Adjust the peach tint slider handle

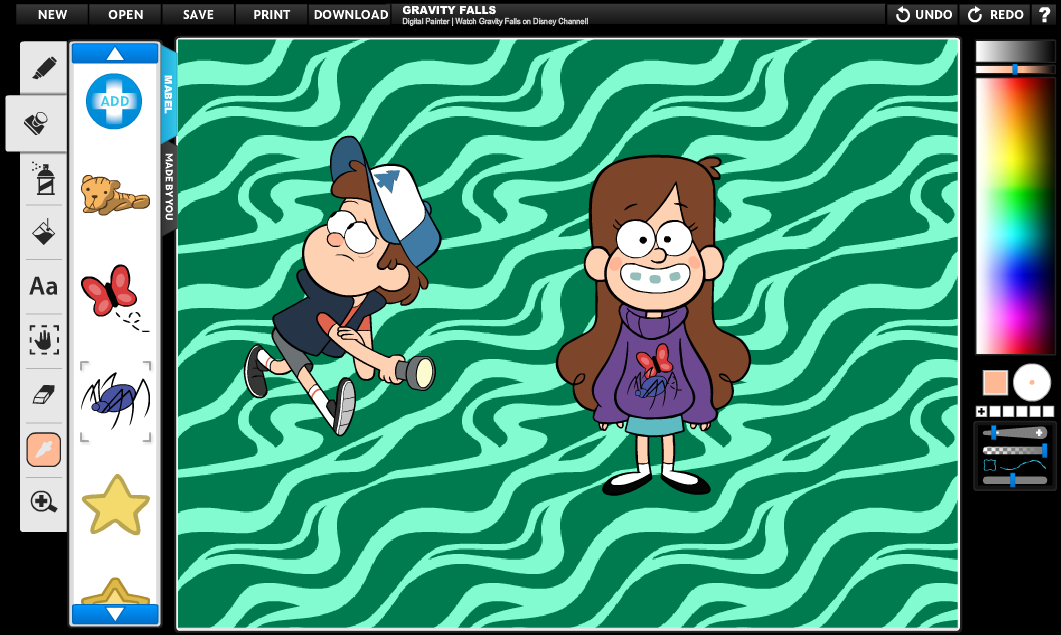[x=1015, y=69]
